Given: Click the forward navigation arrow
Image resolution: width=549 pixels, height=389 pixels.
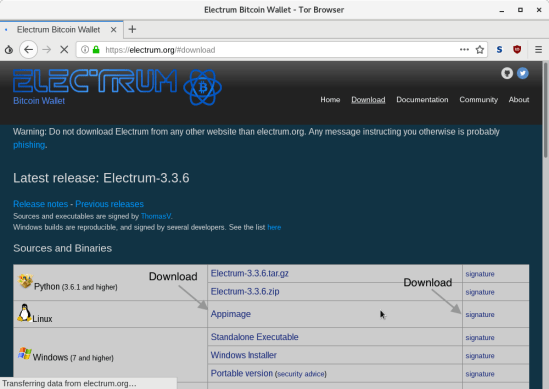Looking at the screenshot, I should point(47,50).
